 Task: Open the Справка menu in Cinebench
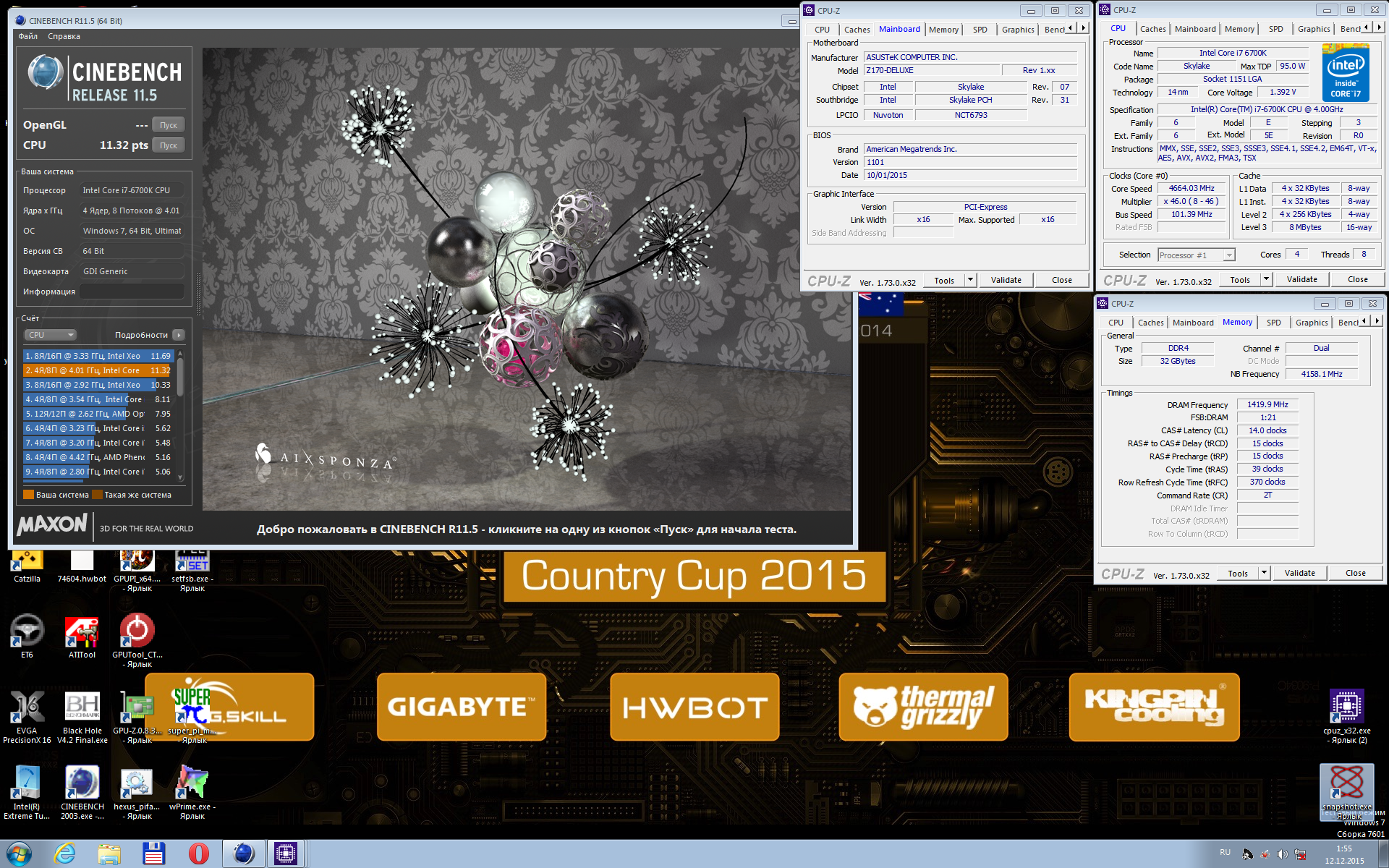pyautogui.click(x=64, y=36)
